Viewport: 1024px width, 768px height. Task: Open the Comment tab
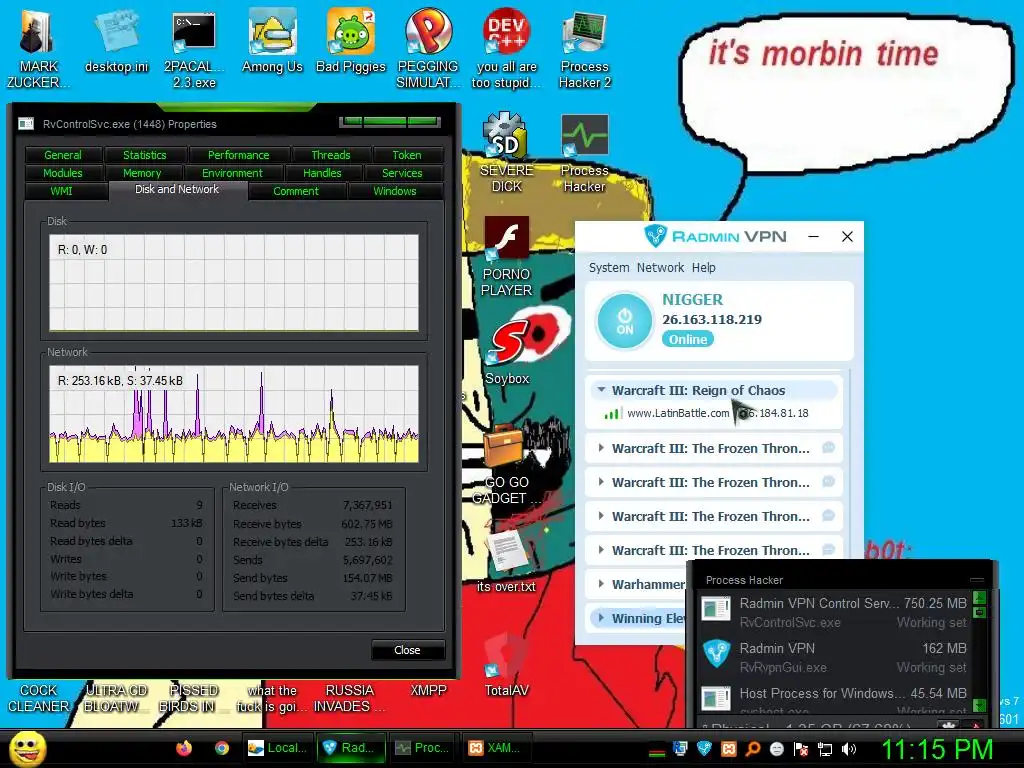coord(296,191)
